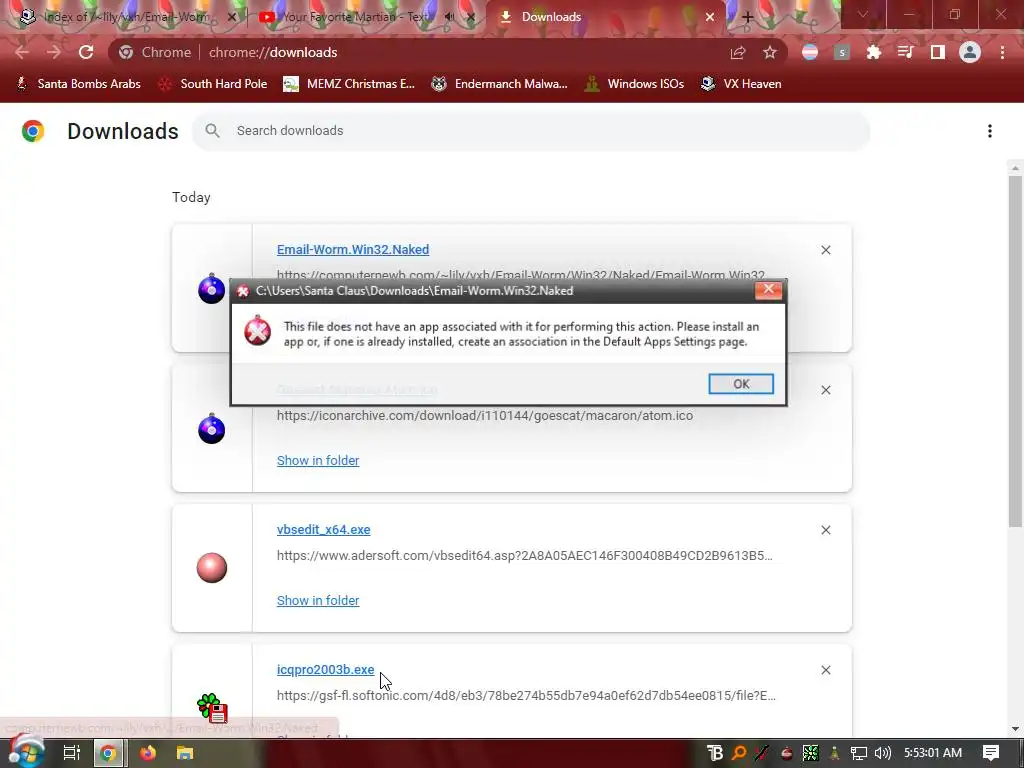This screenshot has height=768, width=1024.
Task: Remove Email-Worm.Win32.Naked from downloads list
Action: (x=825, y=250)
